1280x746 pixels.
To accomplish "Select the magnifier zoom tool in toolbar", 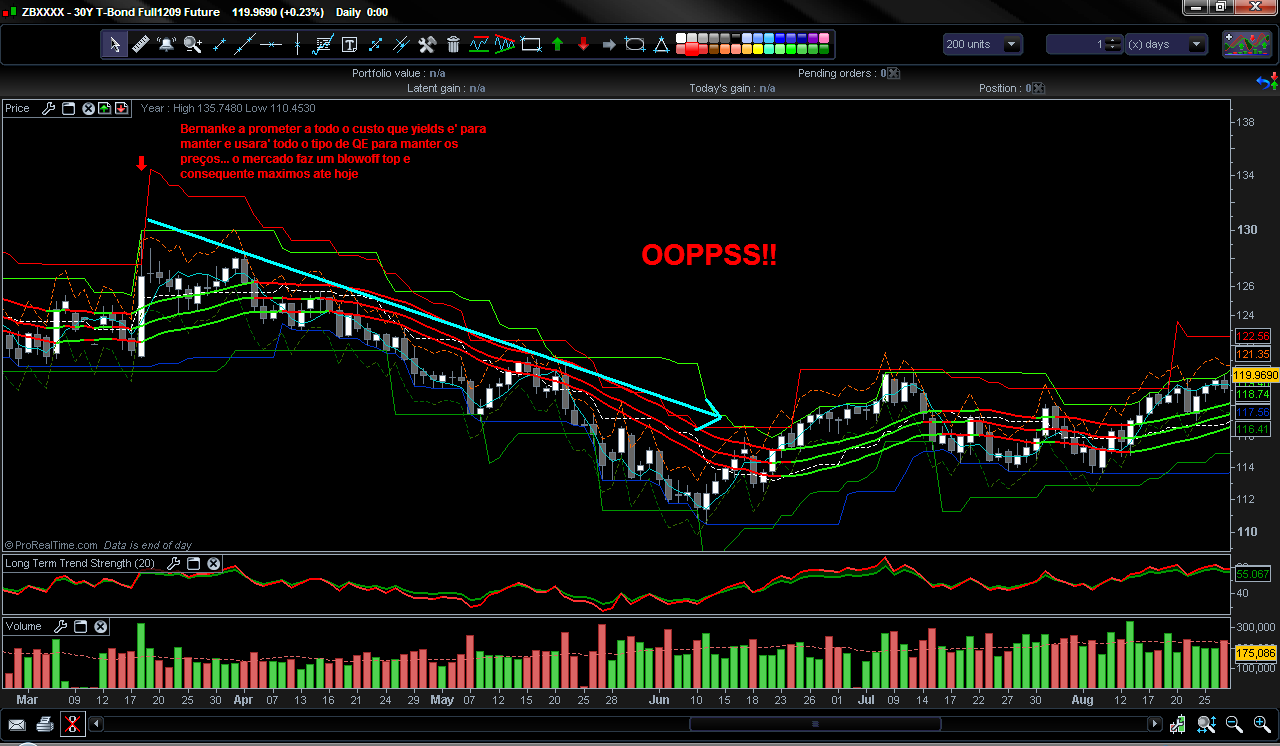I will click(x=192, y=44).
